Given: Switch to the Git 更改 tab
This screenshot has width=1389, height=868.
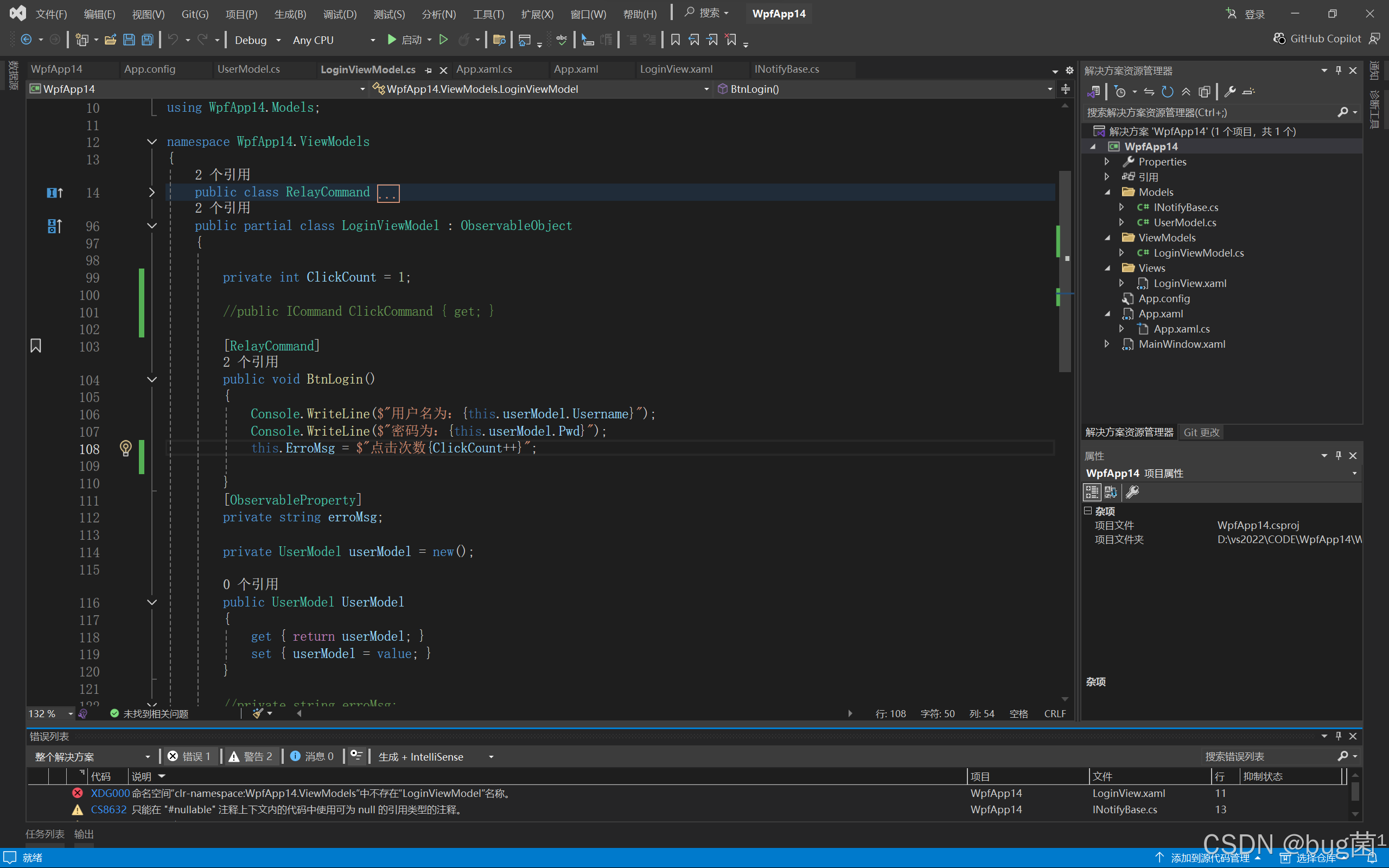Looking at the screenshot, I should pos(1201,432).
